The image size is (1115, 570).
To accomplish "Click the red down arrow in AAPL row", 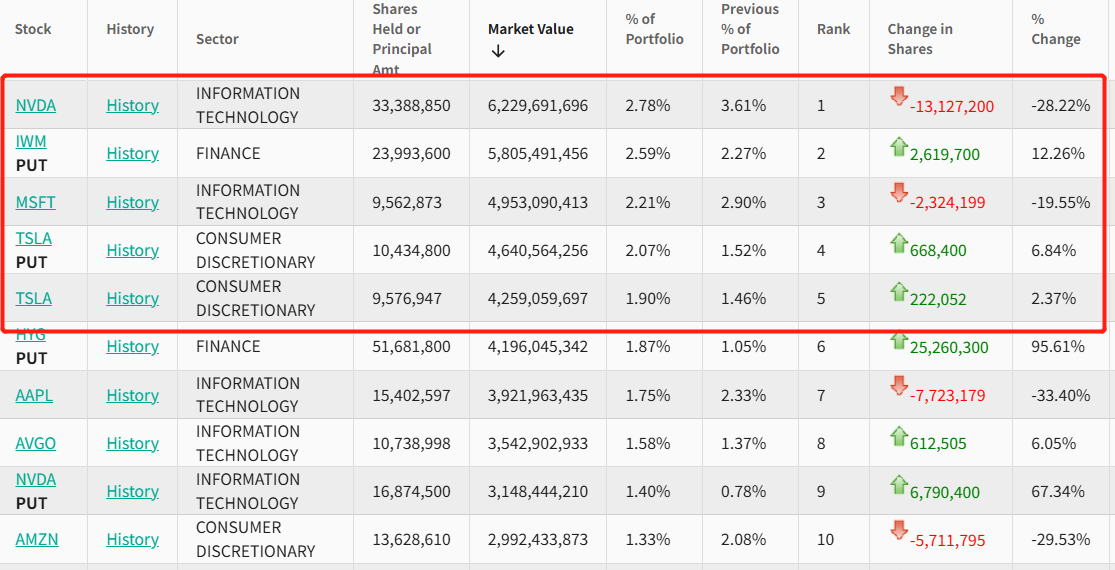I will (x=898, y=386).
